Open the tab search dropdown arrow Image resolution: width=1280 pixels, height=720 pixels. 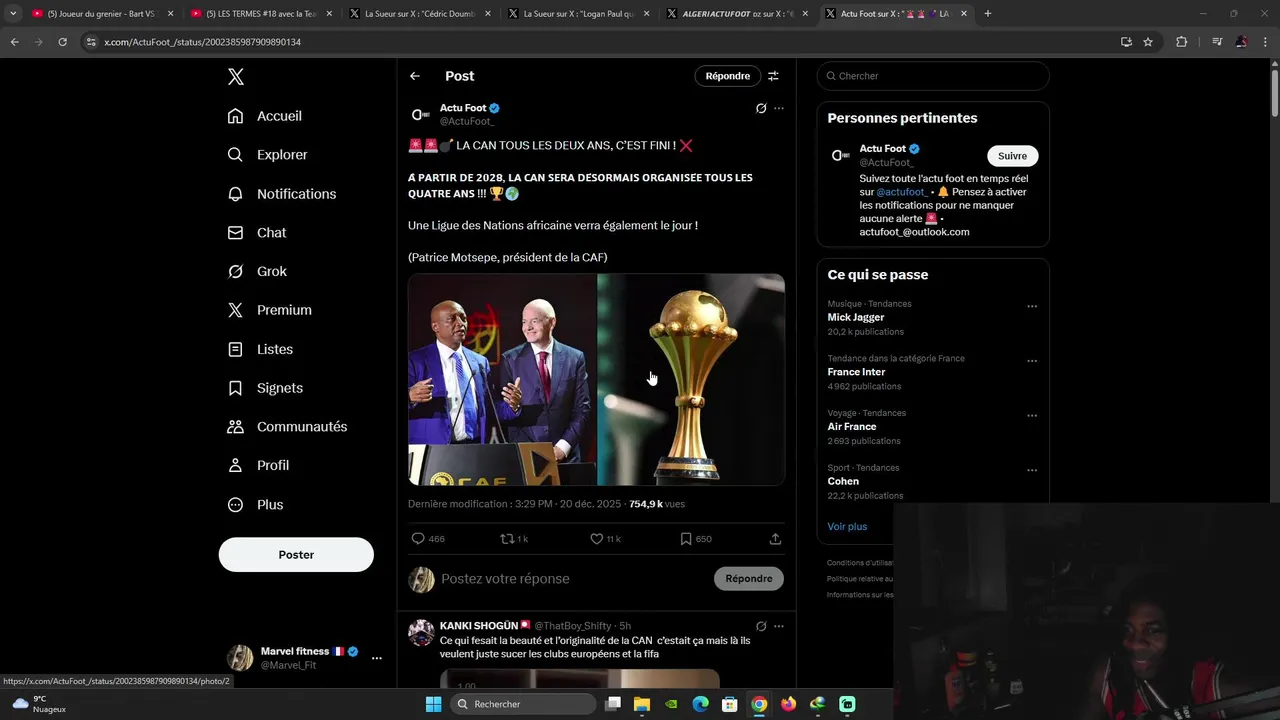(13, 14)
